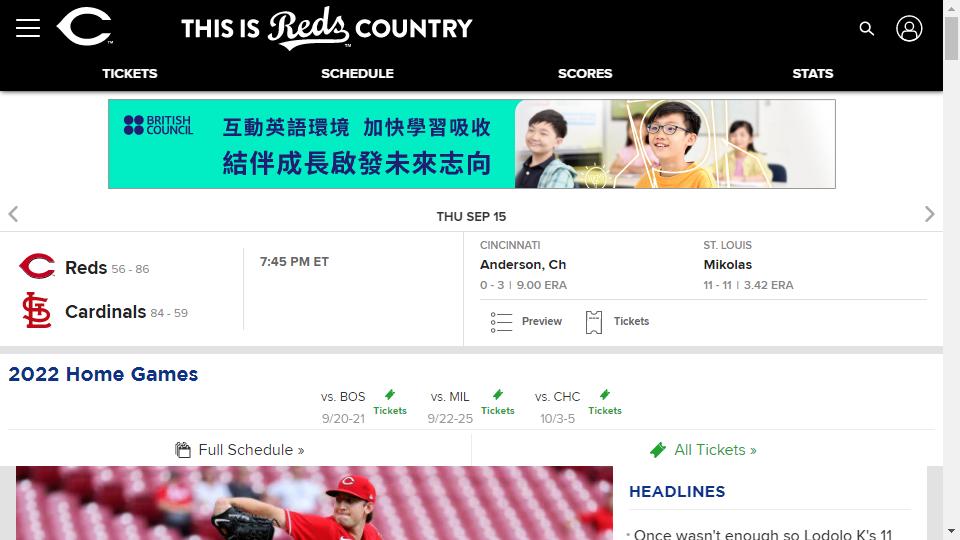Image resolution: width=960 pixels, height=540 pixels.
Task: Click the British Council banner ad
Action: pos(471,144)
